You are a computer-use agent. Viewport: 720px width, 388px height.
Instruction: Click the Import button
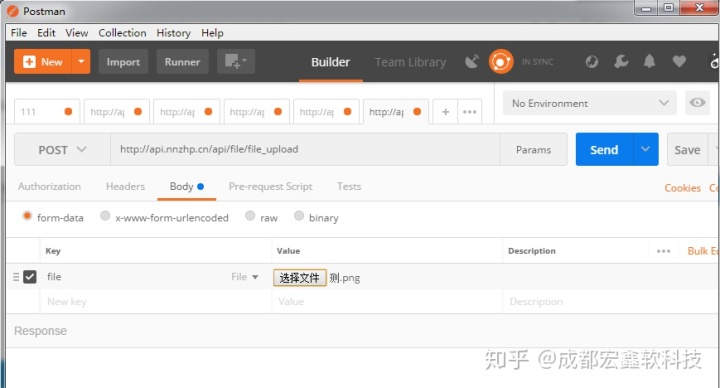123,62
